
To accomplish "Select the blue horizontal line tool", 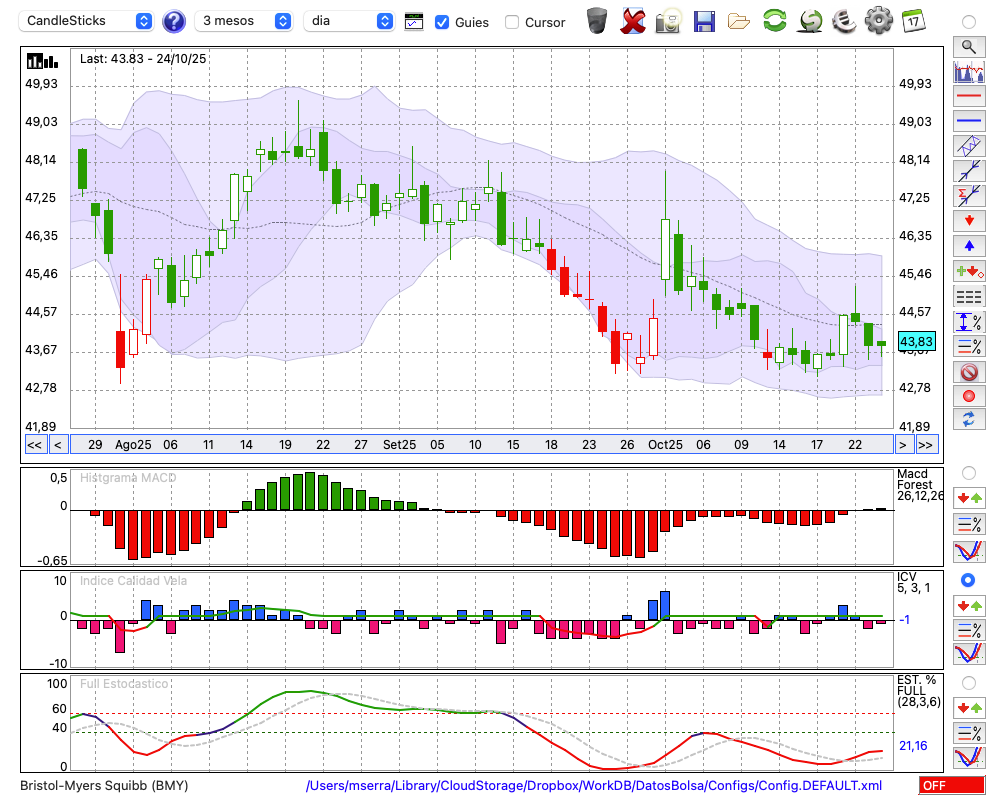I will pos(968,121).
